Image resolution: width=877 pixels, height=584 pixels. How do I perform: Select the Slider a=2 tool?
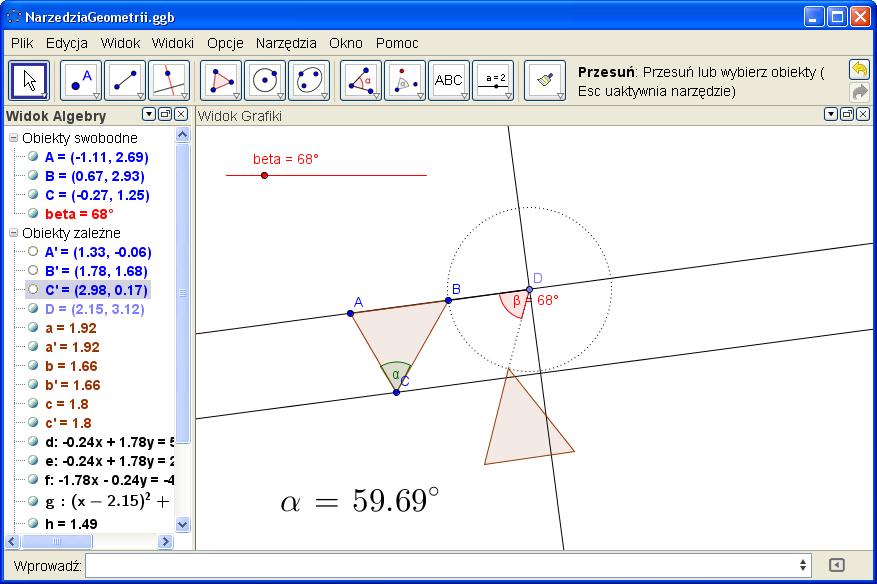tap(493, 81)
